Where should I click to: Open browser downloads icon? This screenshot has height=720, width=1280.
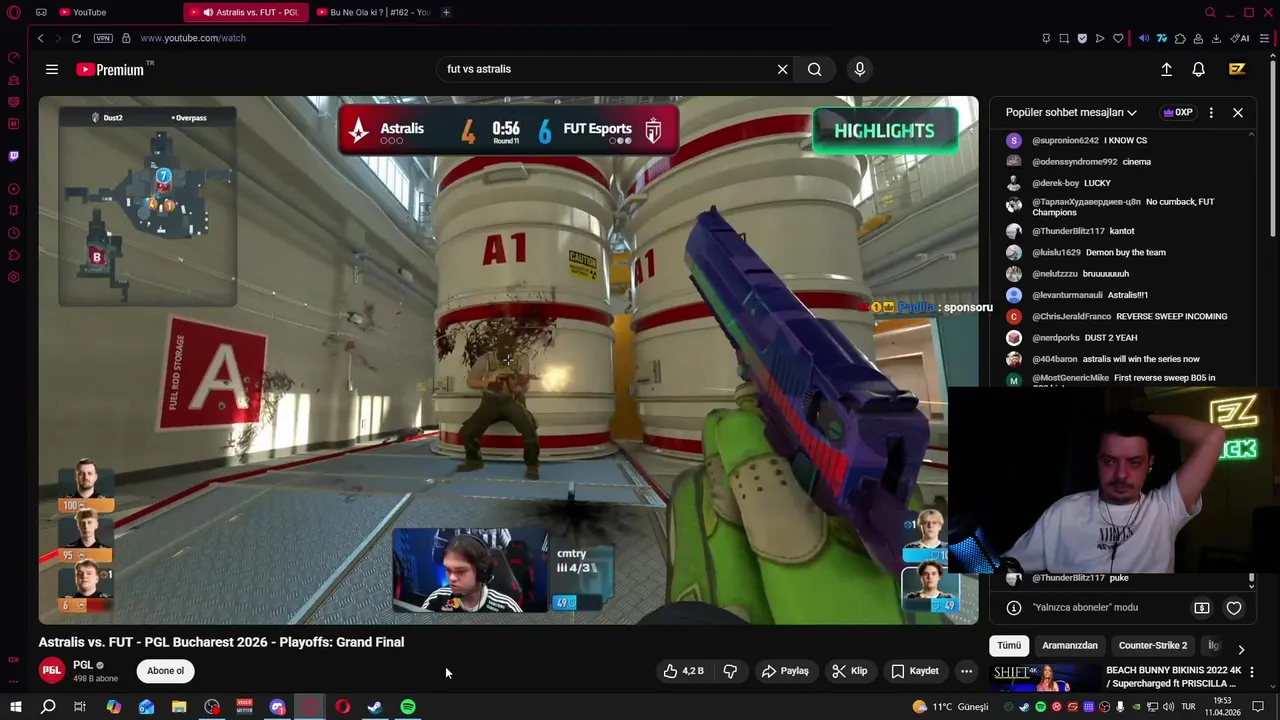(x=1216, y=38)
